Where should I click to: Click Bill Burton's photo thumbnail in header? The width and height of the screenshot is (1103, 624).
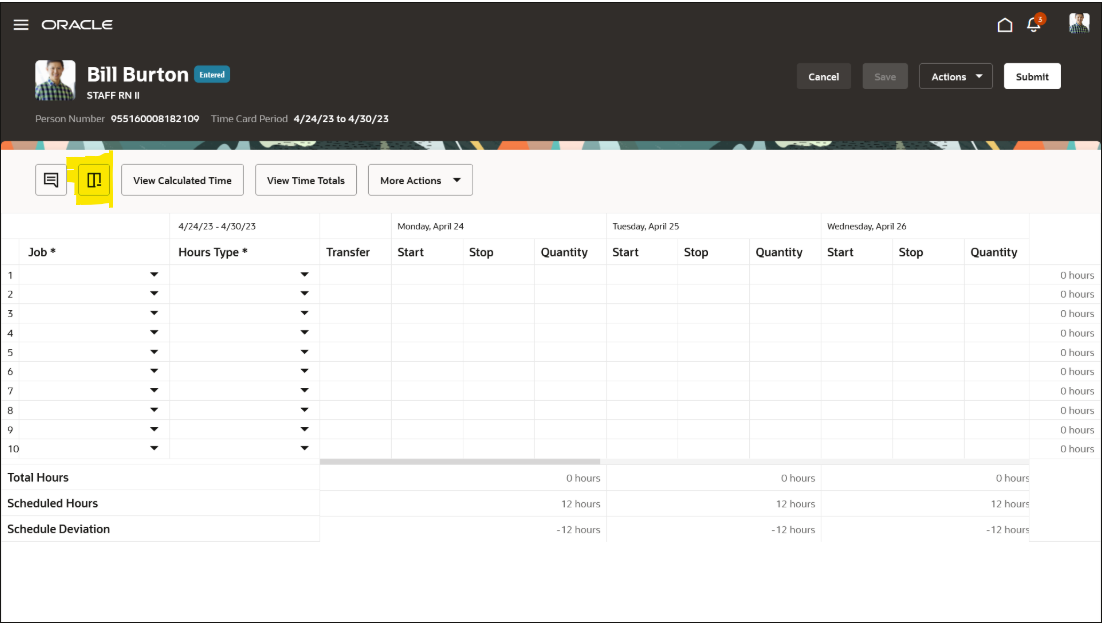point(55,80)
